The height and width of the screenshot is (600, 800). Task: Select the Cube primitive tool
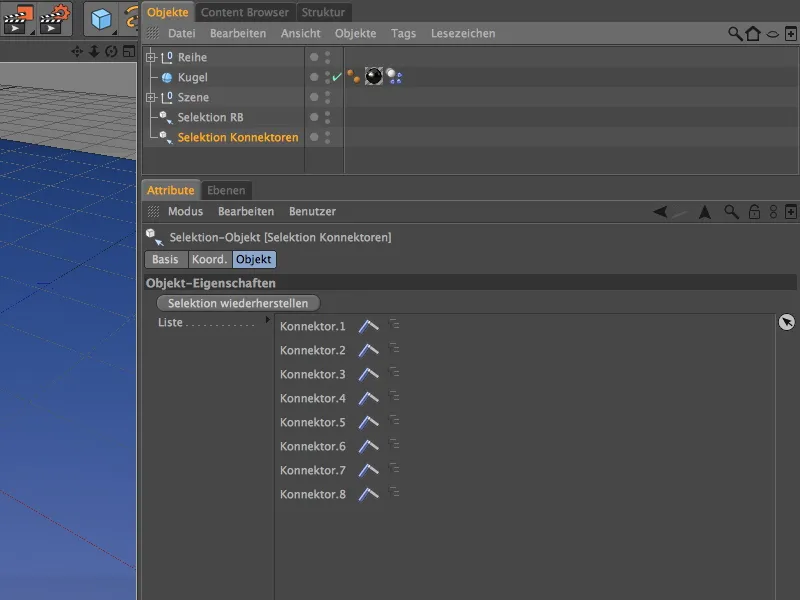point(101,19)
